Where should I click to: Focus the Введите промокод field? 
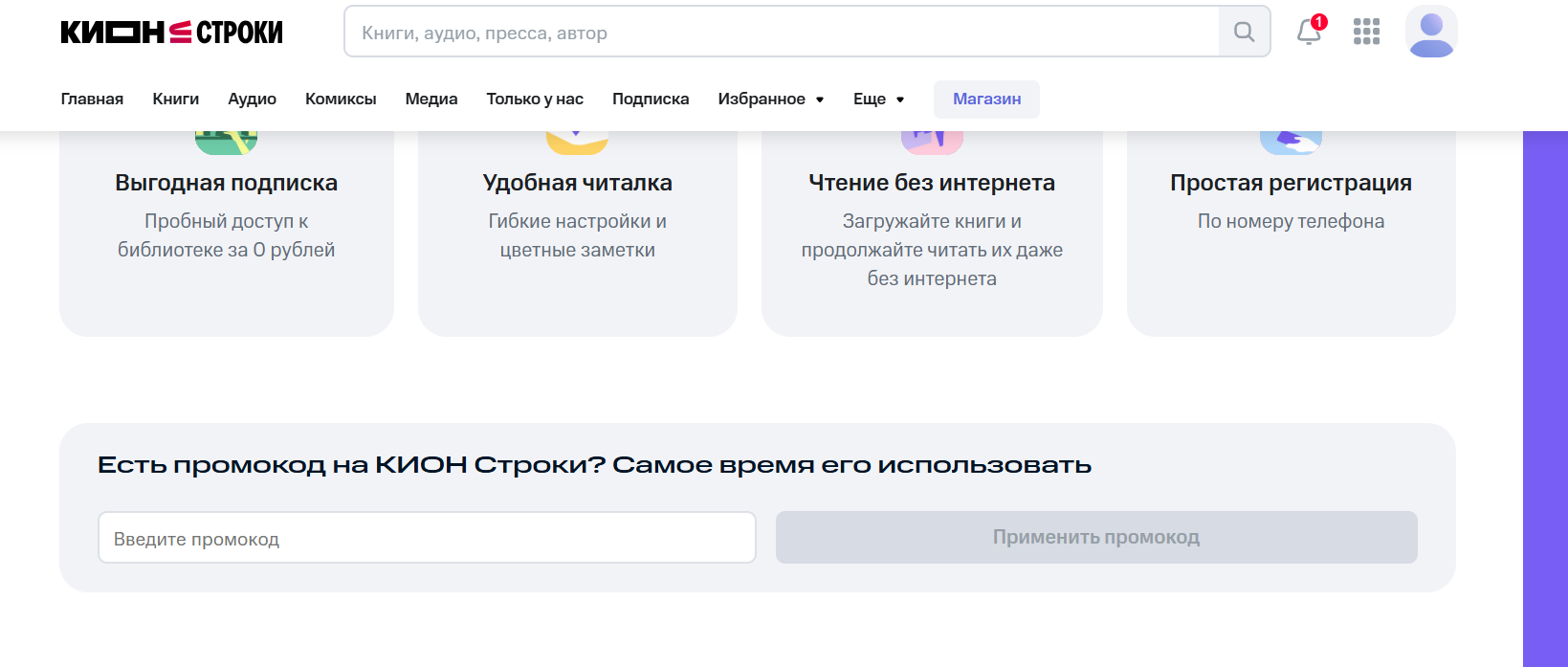point(427,538)
